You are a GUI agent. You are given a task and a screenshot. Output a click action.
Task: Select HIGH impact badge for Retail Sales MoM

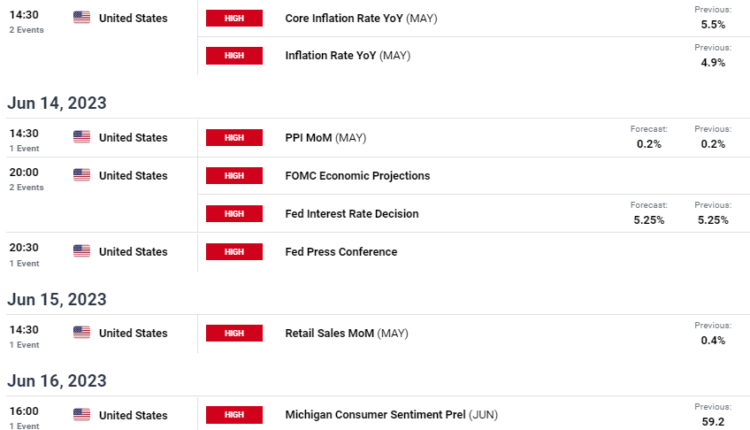click(x=233, y=333)
